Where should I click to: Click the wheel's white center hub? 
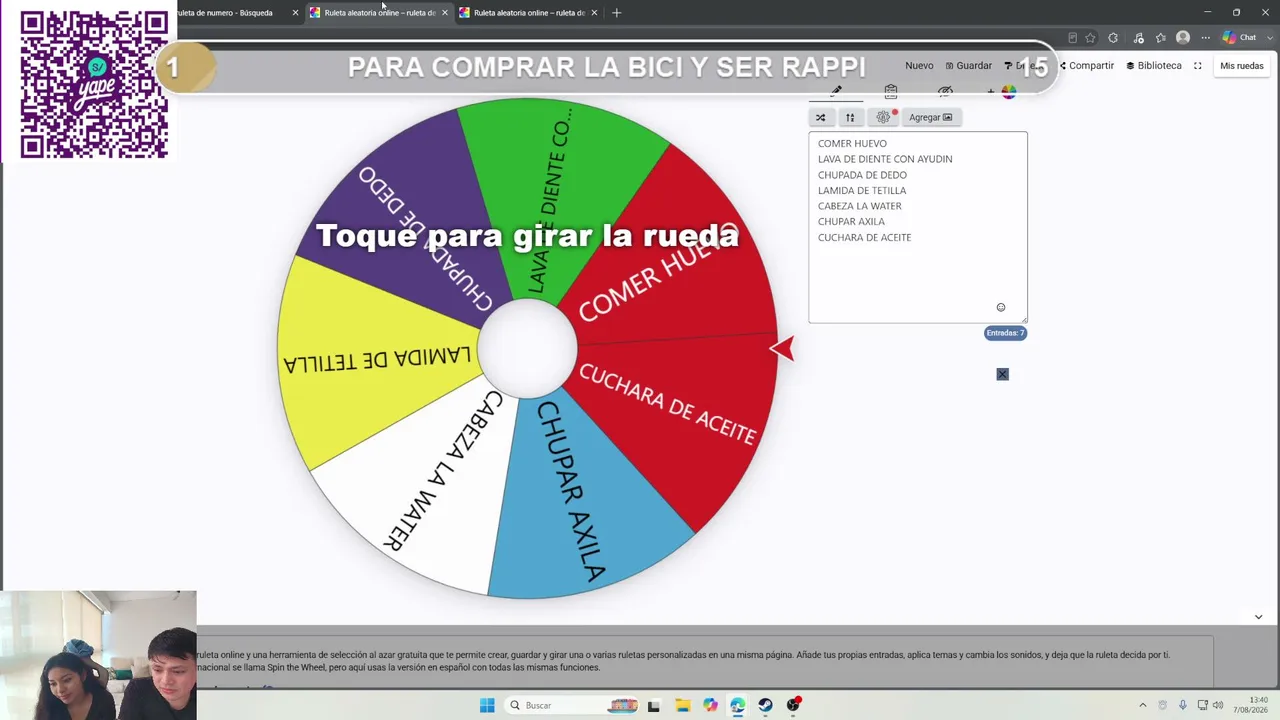pyautogui.click(x=527, y=348)
